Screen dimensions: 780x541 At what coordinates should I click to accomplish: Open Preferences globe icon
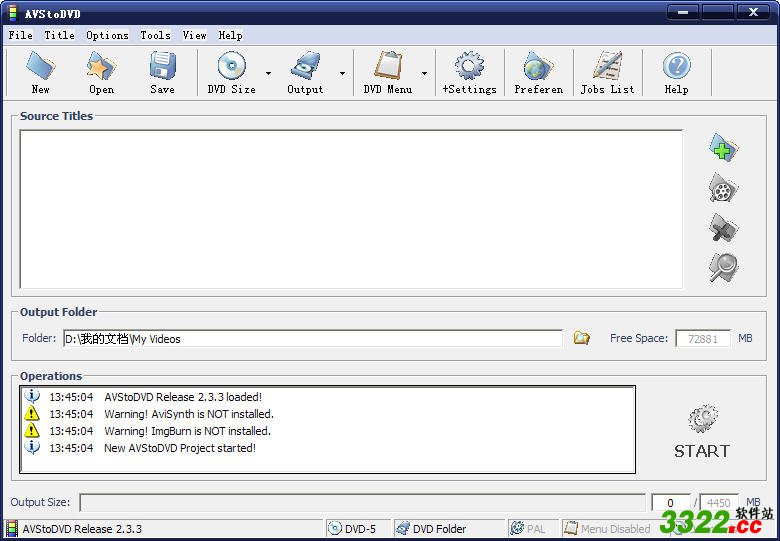(x=538, y=66)
